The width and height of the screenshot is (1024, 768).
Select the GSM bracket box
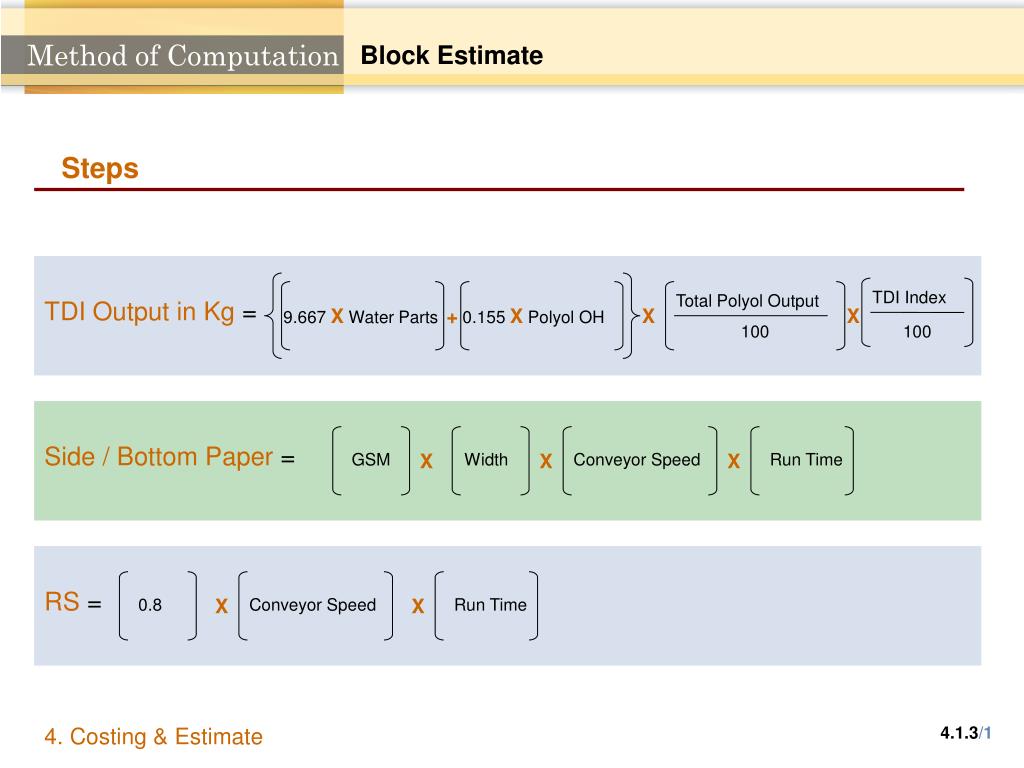point(371,460)
